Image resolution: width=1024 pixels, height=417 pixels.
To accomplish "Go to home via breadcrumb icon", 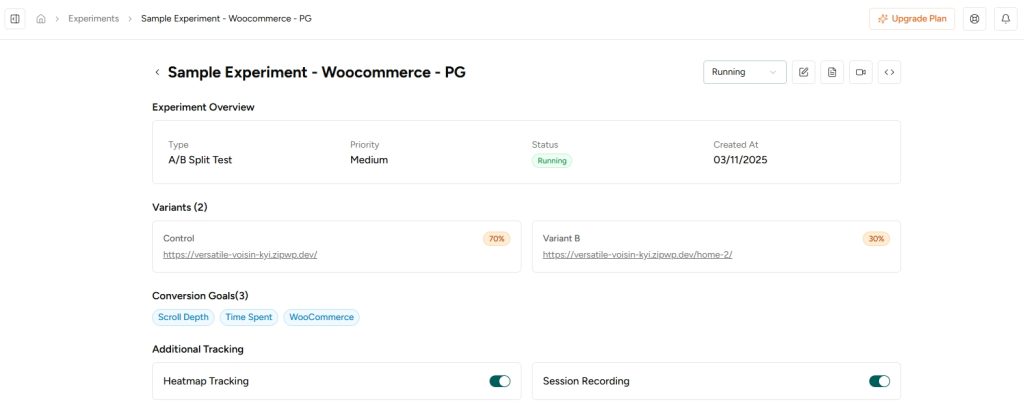I will [41, 19].
